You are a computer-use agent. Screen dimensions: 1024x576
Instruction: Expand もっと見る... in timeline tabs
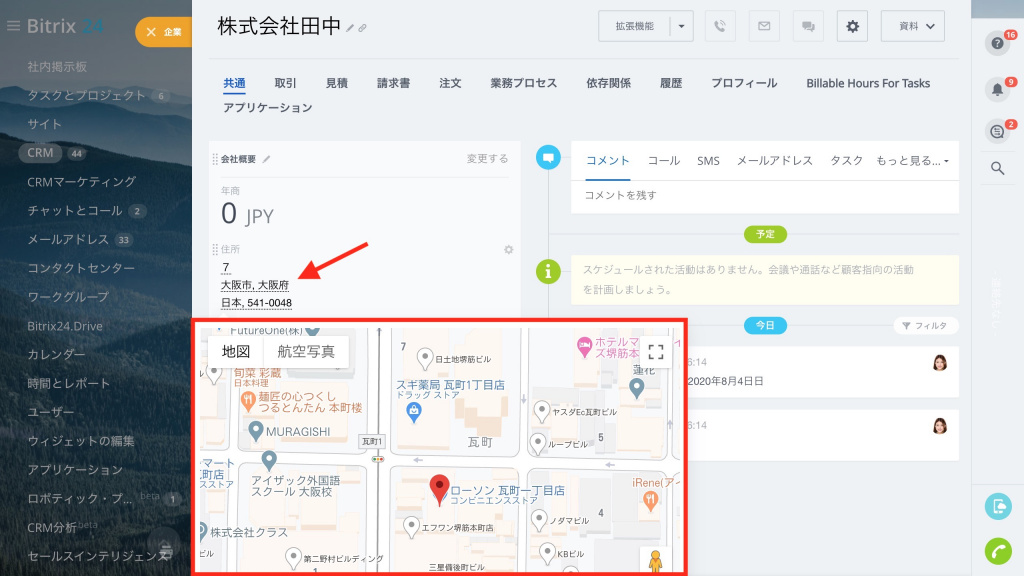pyautogui.click(x=912, y=161)
